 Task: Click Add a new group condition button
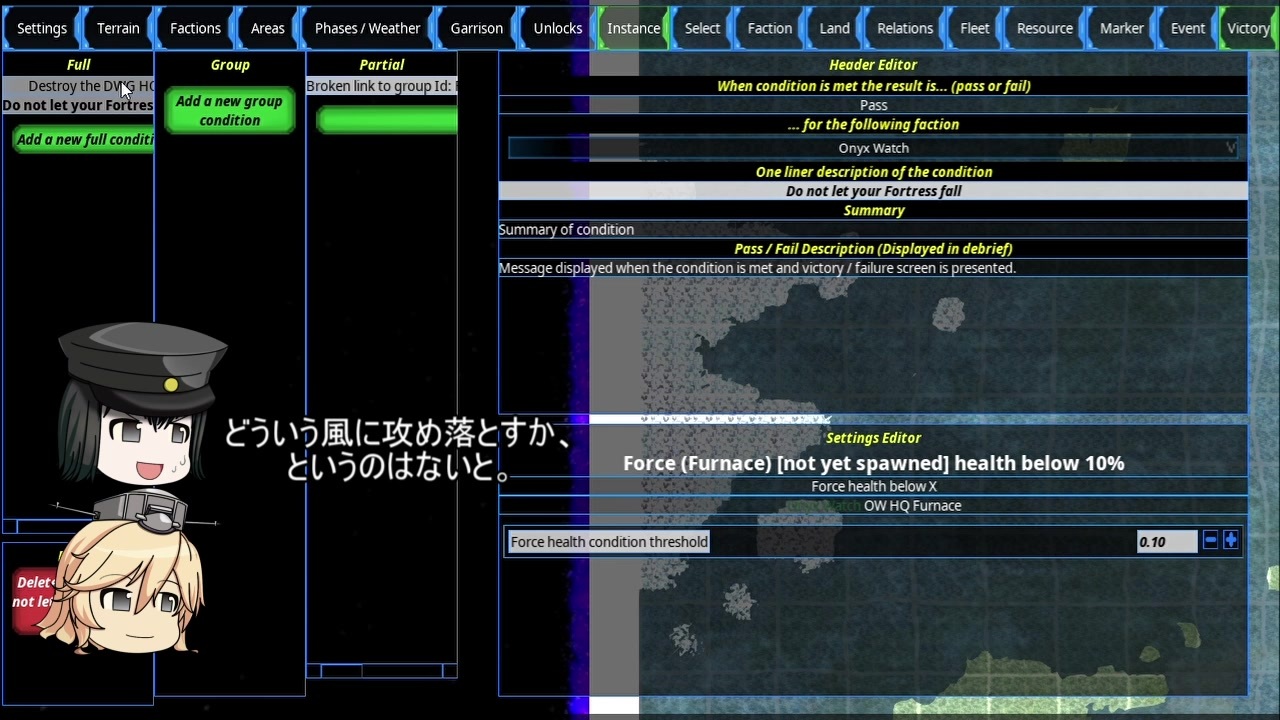(x=230, y=111)
